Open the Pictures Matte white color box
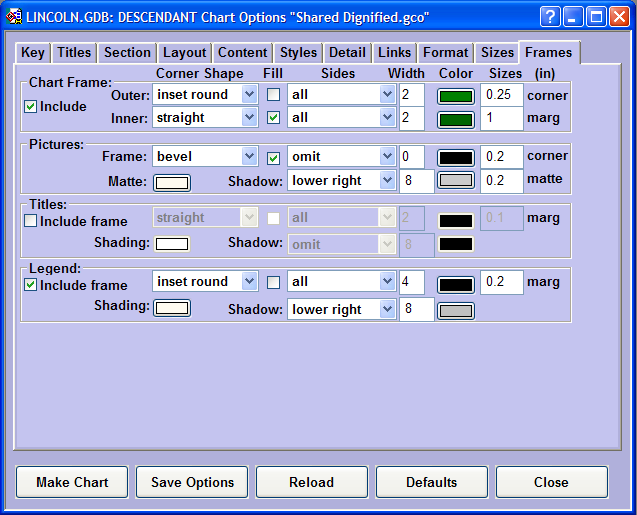Viewport: 637px width, 515px height. (x=171, y=182)
